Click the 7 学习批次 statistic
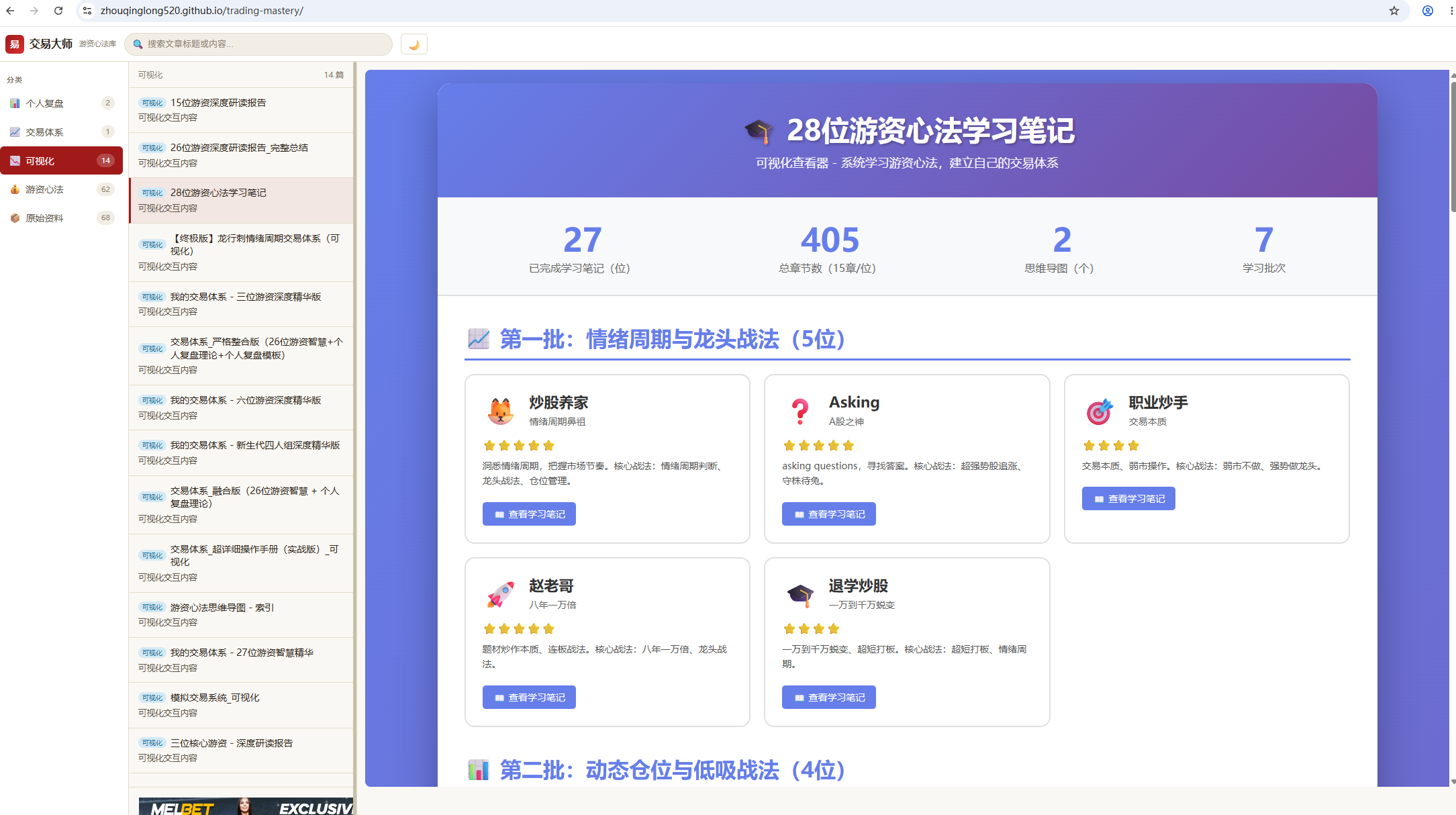This screenshot has width=1456, height=815. pos(1264,249)
